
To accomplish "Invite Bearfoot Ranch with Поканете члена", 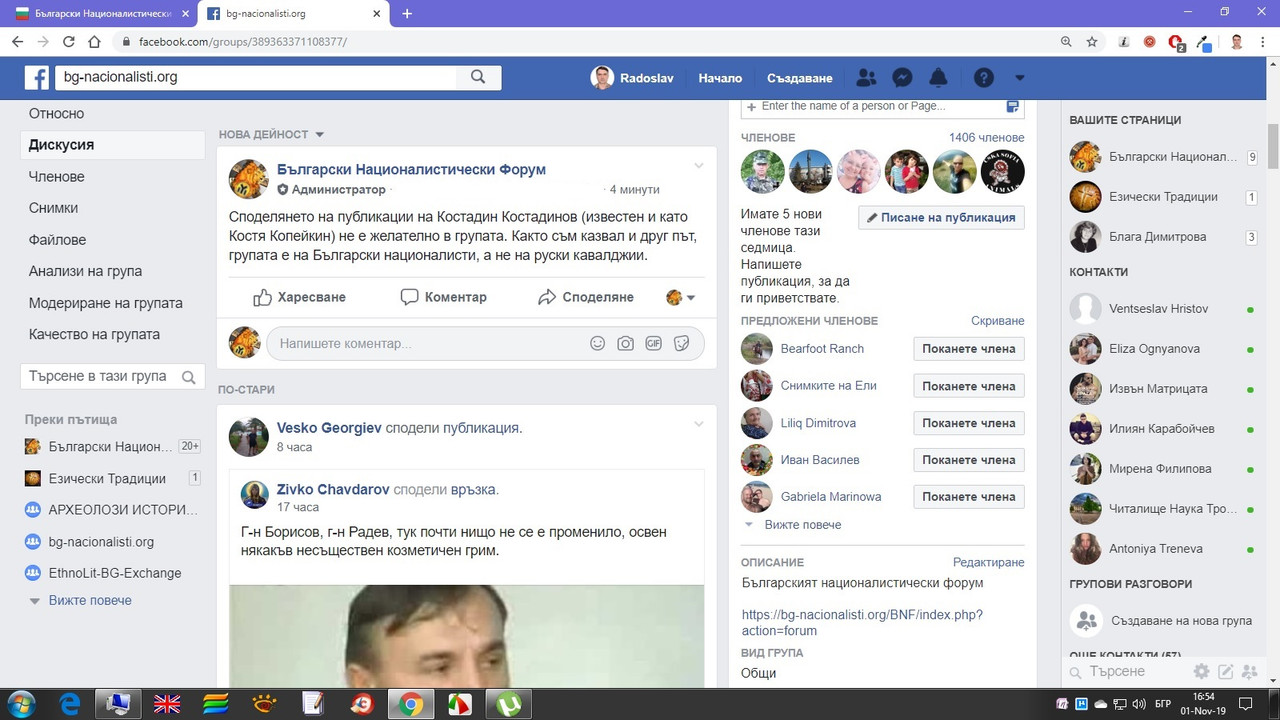I will [x=969, y=349].
